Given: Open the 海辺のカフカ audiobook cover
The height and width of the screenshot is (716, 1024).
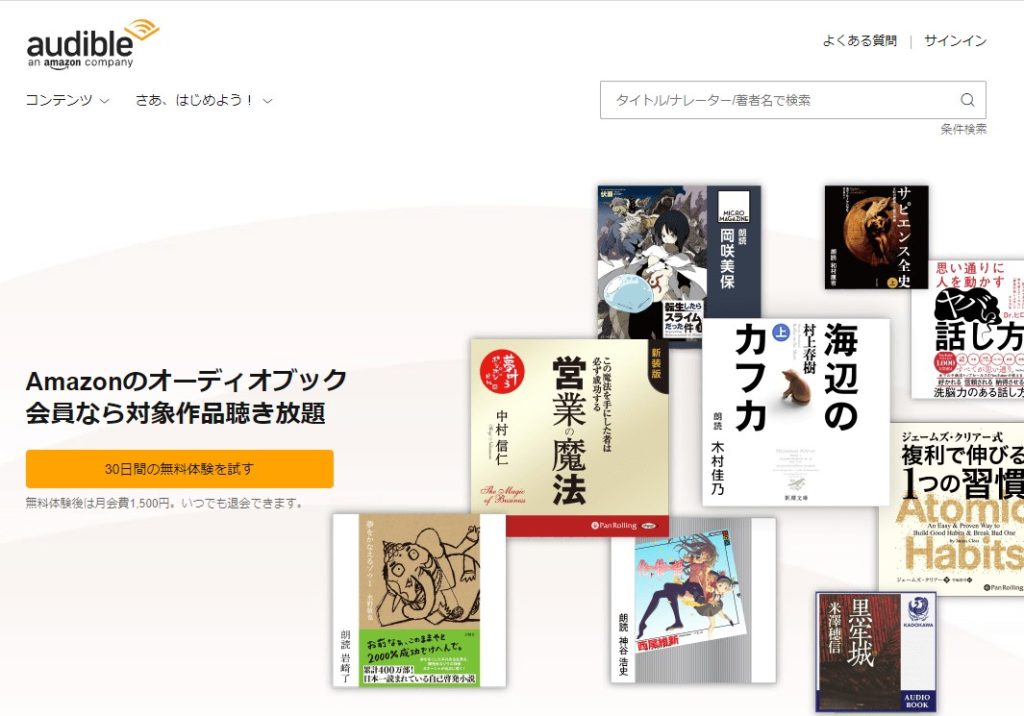Looking at the screenshot, I should (x=796, y=412).
